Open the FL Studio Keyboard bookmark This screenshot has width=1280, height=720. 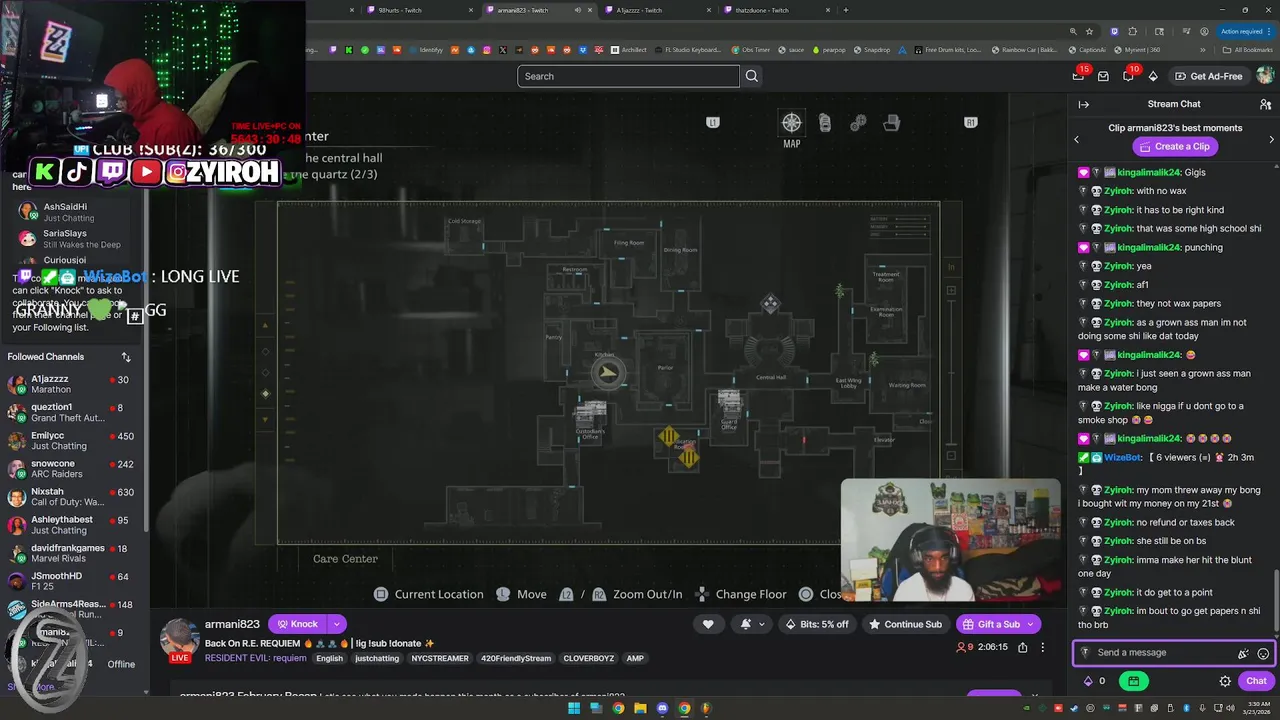pos(686,50)
